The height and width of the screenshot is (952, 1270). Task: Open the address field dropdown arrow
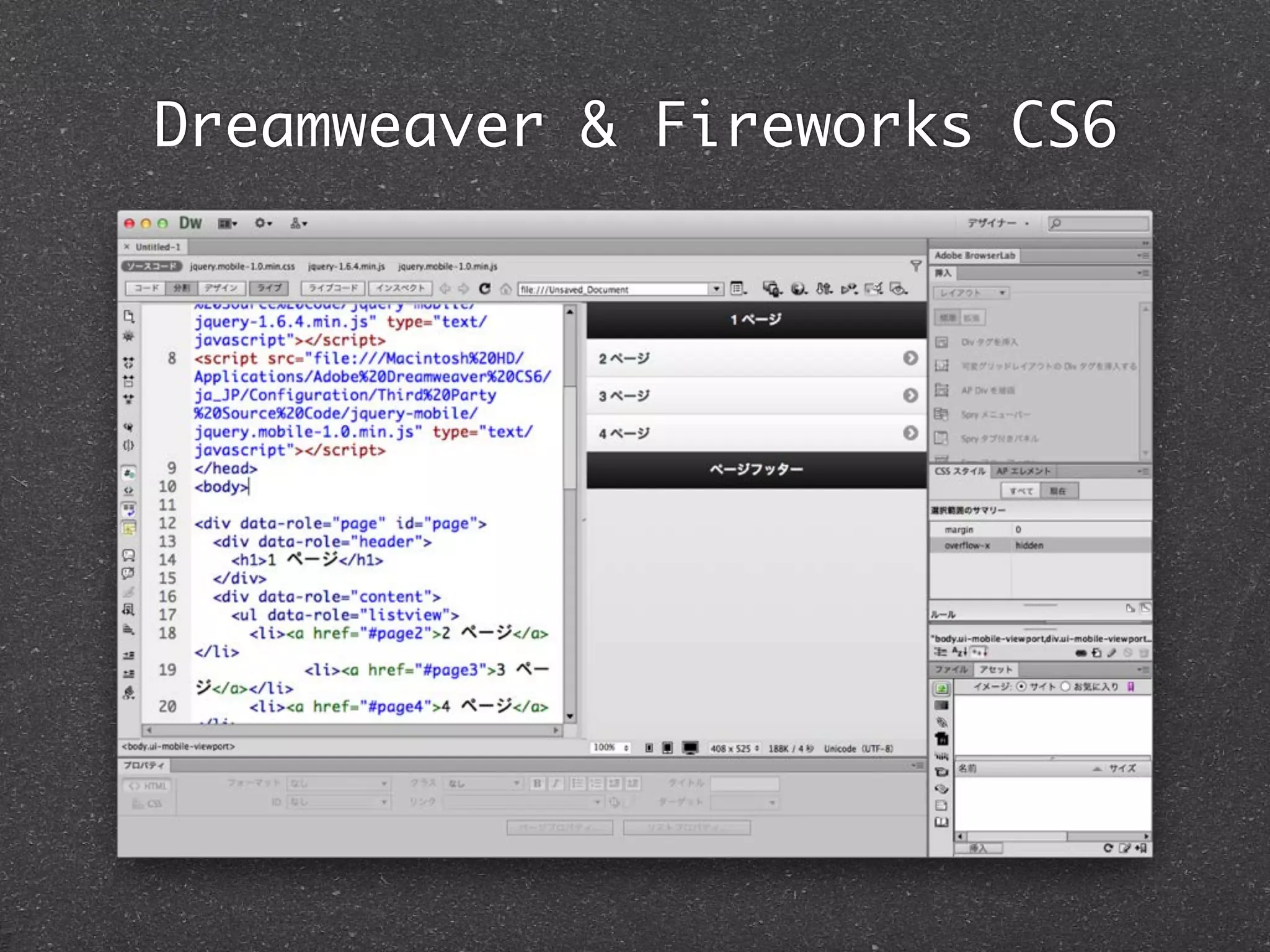point(716,289)
